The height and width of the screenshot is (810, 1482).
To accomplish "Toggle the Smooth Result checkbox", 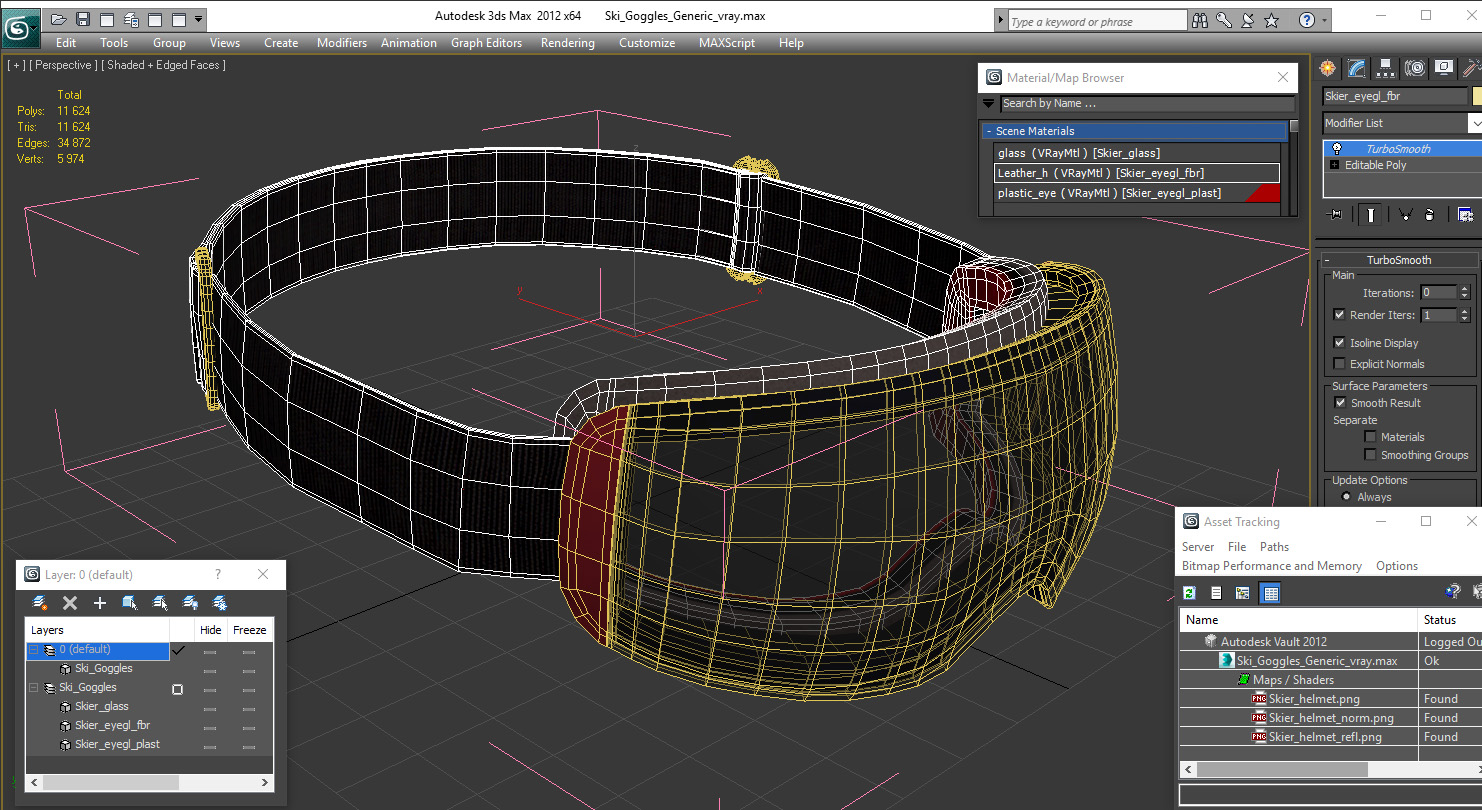I will coord(1340,403).
